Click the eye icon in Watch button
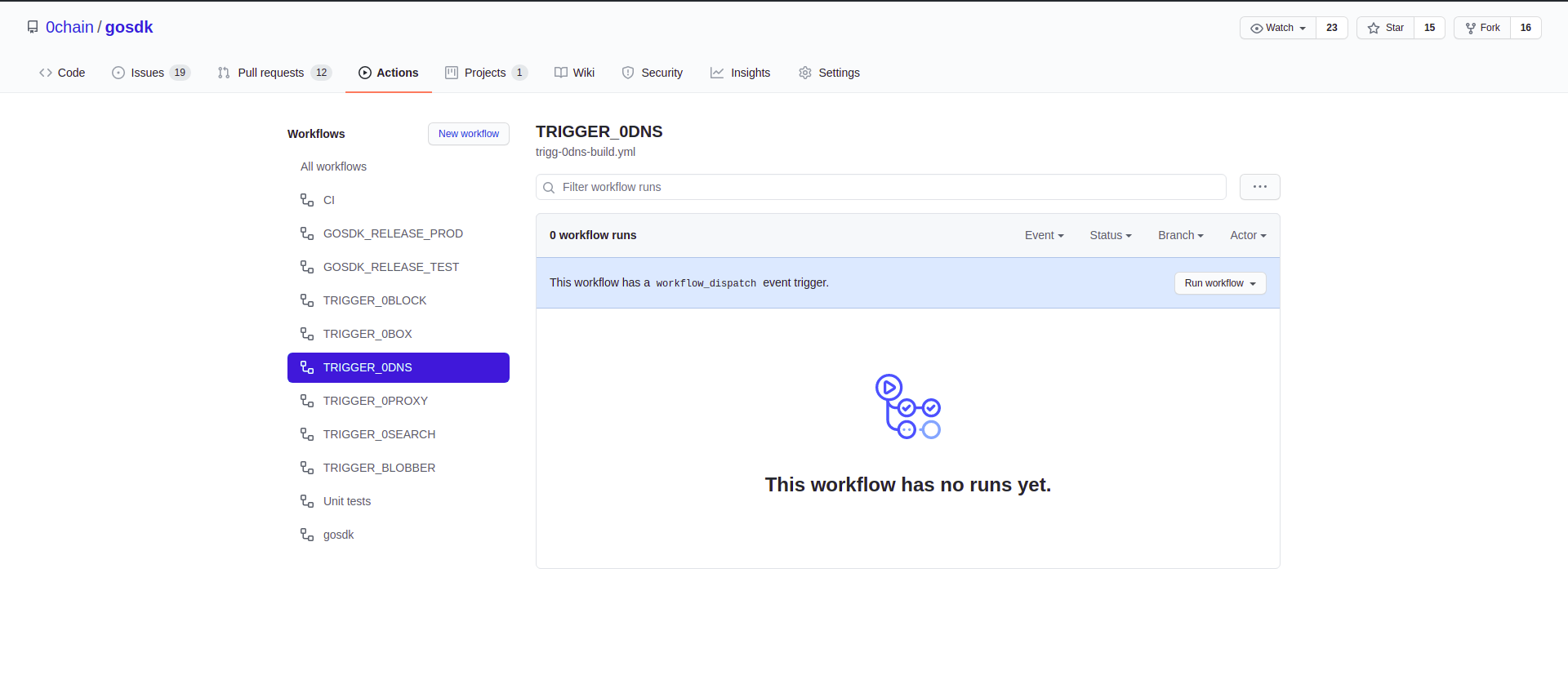Screen dimensions: 1568x684 1257,28
